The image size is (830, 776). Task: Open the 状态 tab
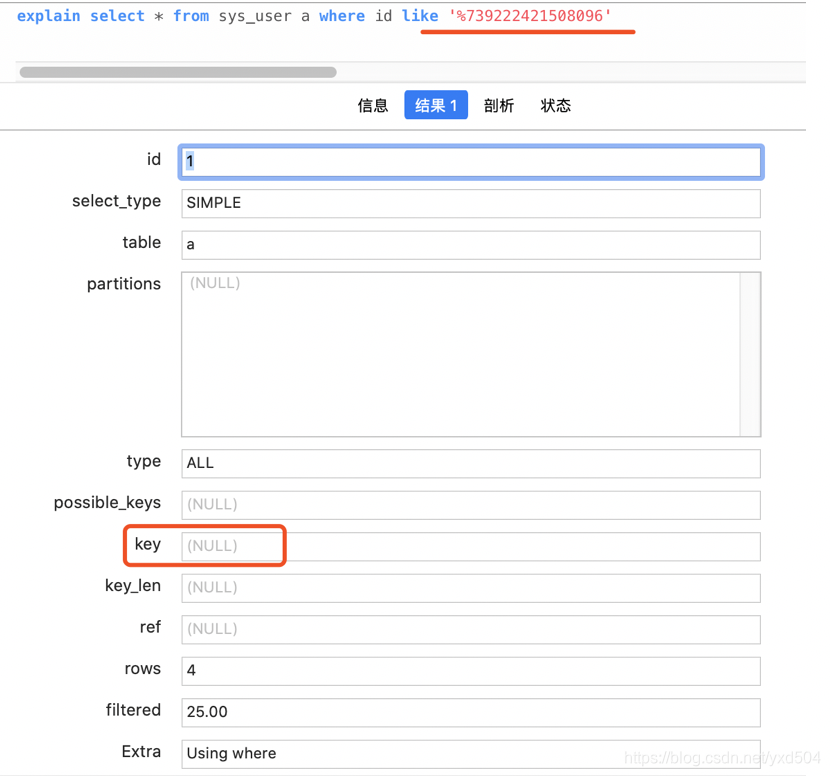pos(555,105)
